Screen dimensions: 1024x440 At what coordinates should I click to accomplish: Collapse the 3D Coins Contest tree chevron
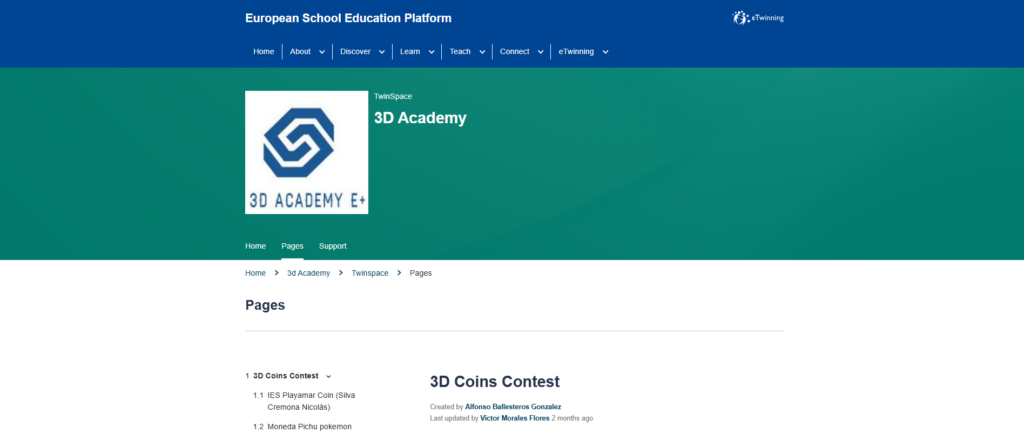[x=328, y=377]
